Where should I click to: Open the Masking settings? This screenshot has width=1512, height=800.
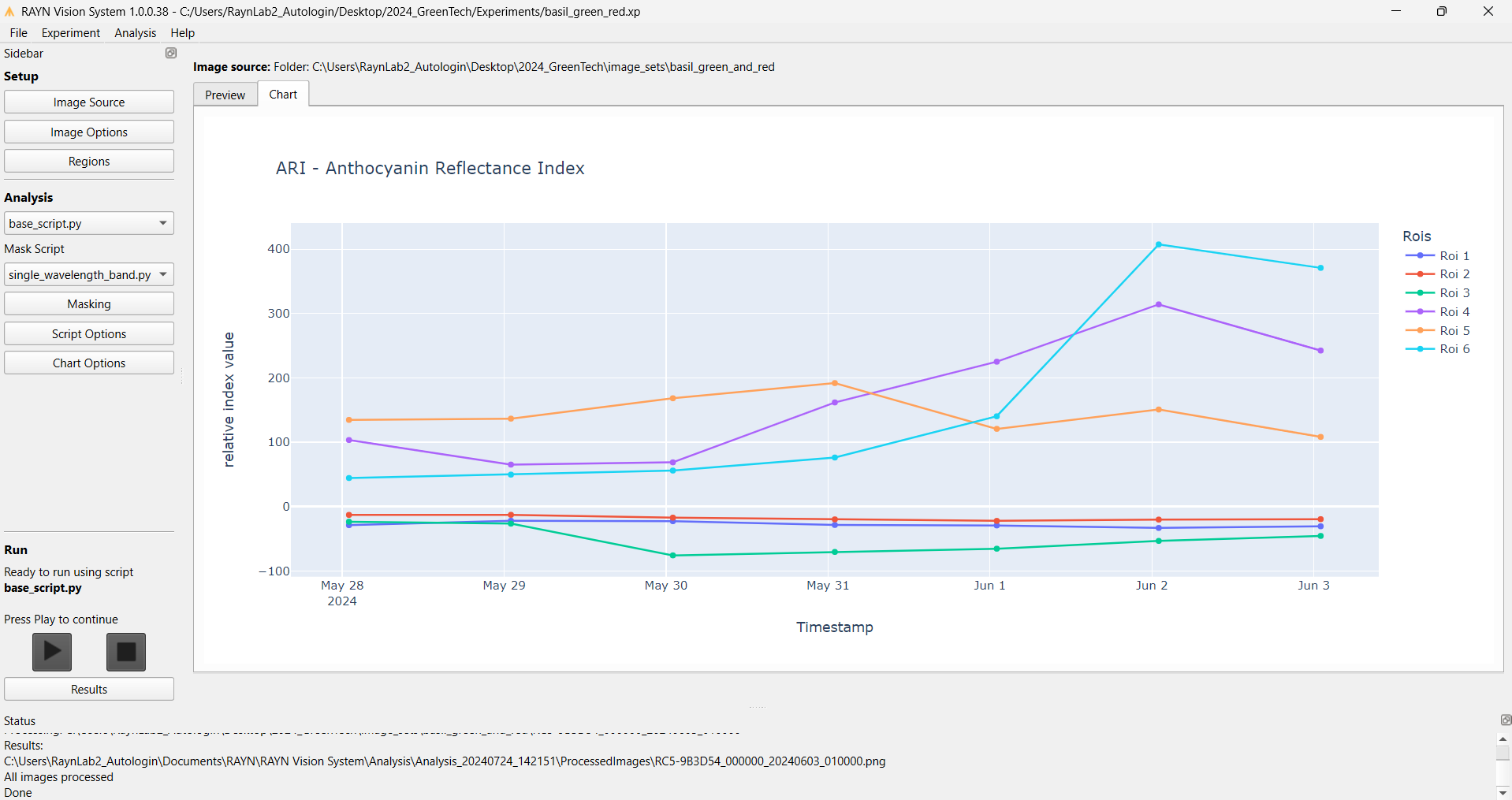click(x=89, y=304)
